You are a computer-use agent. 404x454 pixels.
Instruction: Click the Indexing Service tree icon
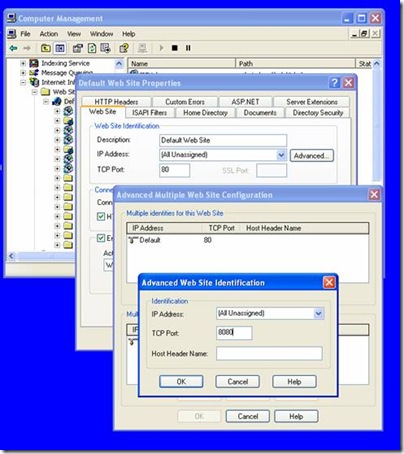(x=34, y=63)
